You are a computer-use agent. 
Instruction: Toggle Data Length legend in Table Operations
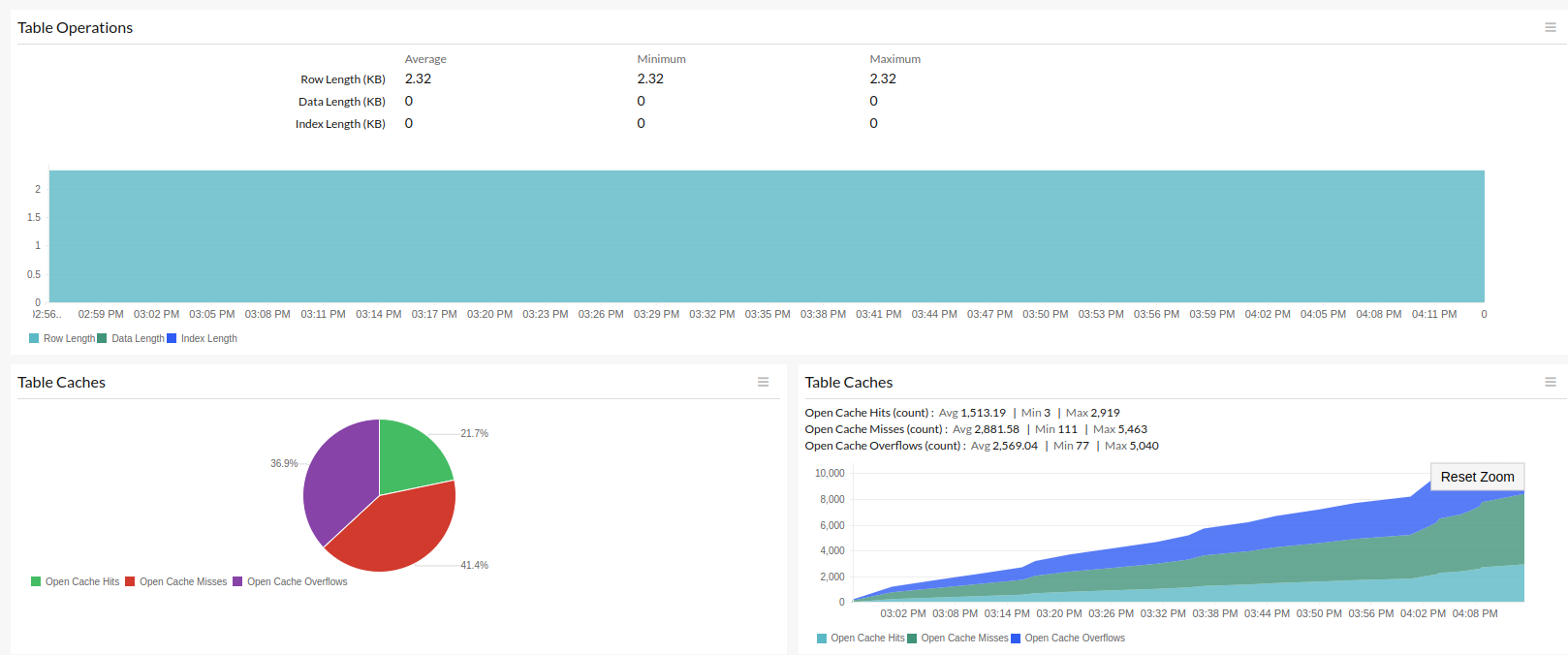(131, 338)
